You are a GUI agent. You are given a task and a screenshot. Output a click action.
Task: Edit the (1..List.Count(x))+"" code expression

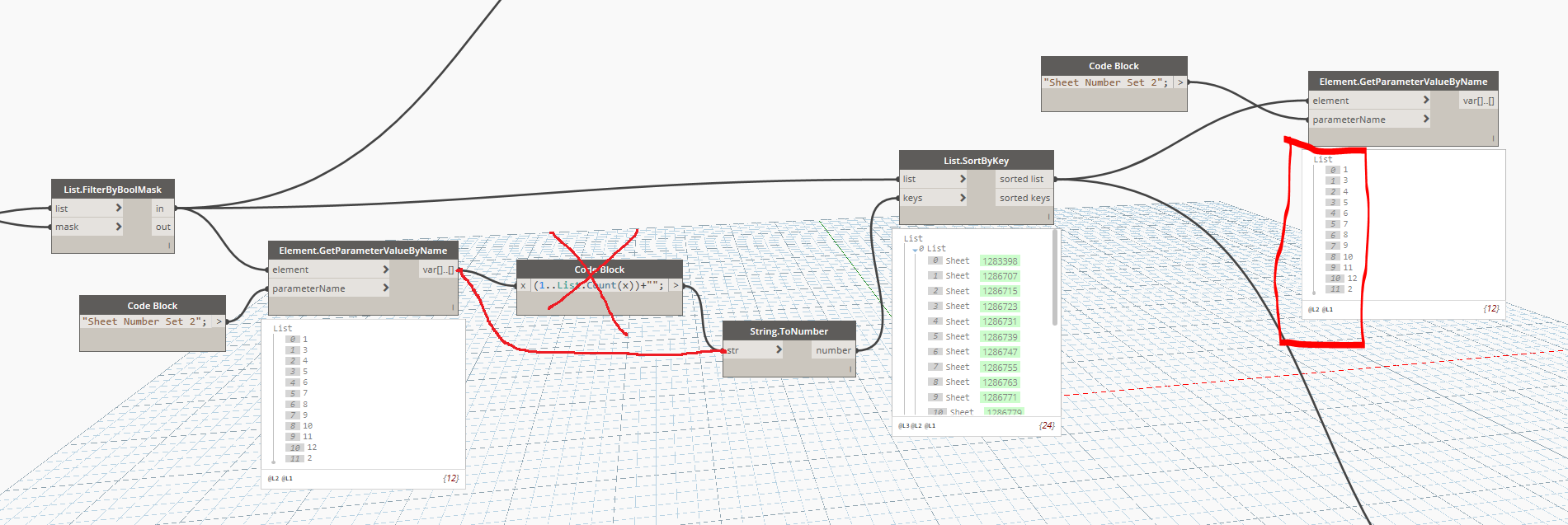coord(598,285)
